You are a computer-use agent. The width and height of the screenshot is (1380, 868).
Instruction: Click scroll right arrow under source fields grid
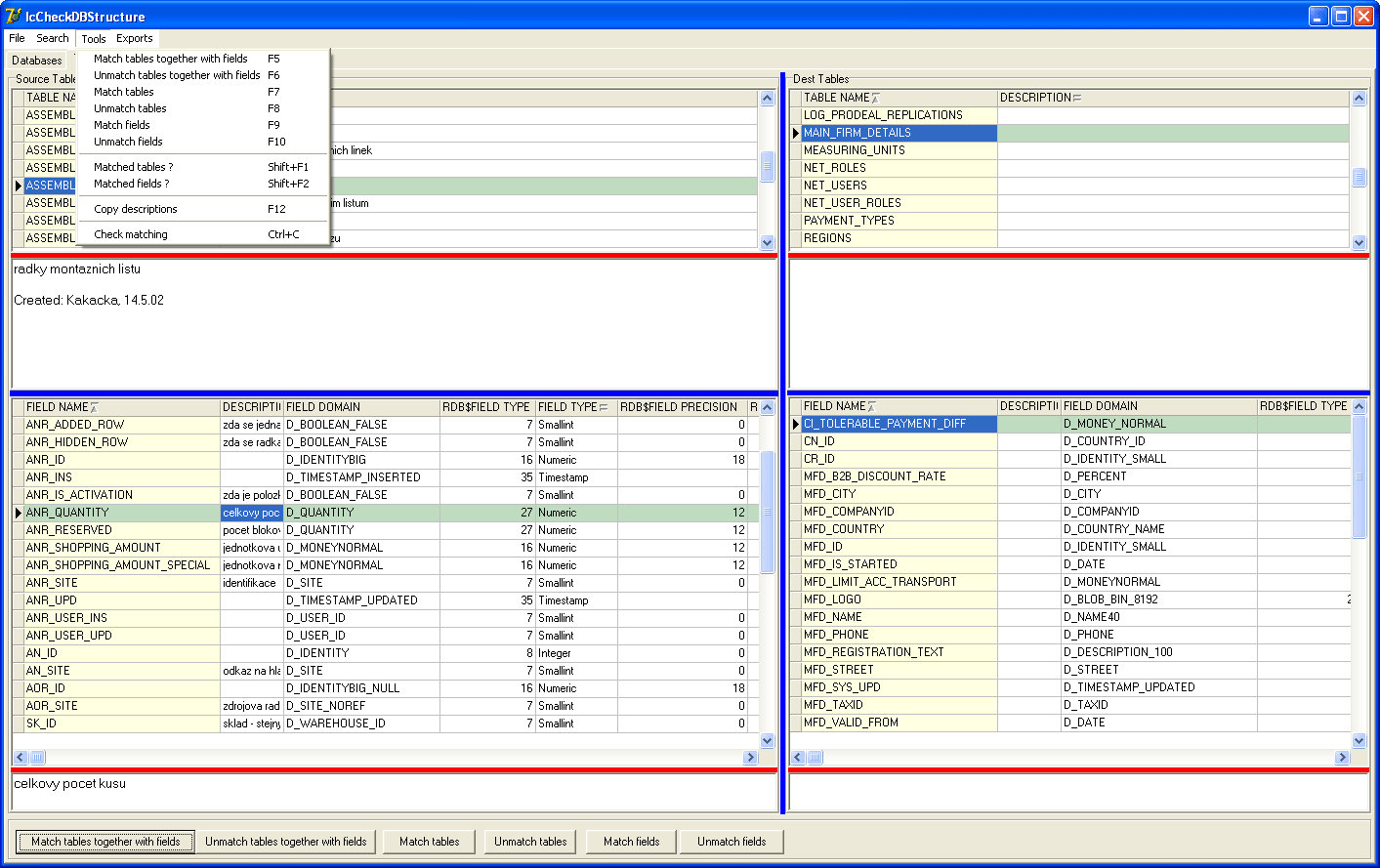pos(750,758)
